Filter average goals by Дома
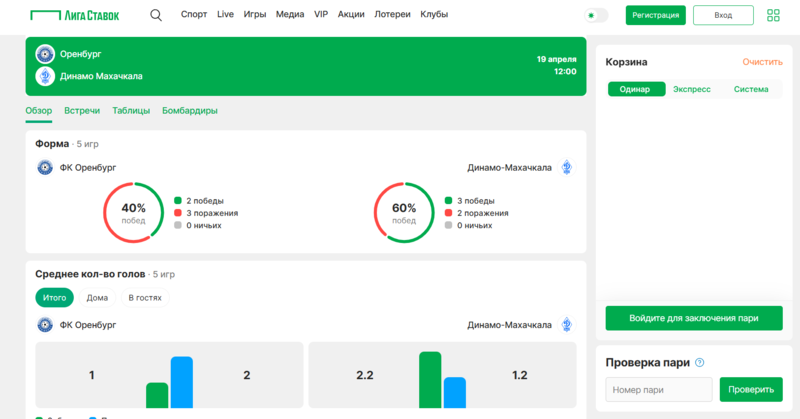This screenshot has height=419, width=800. (x=97, y=297)
